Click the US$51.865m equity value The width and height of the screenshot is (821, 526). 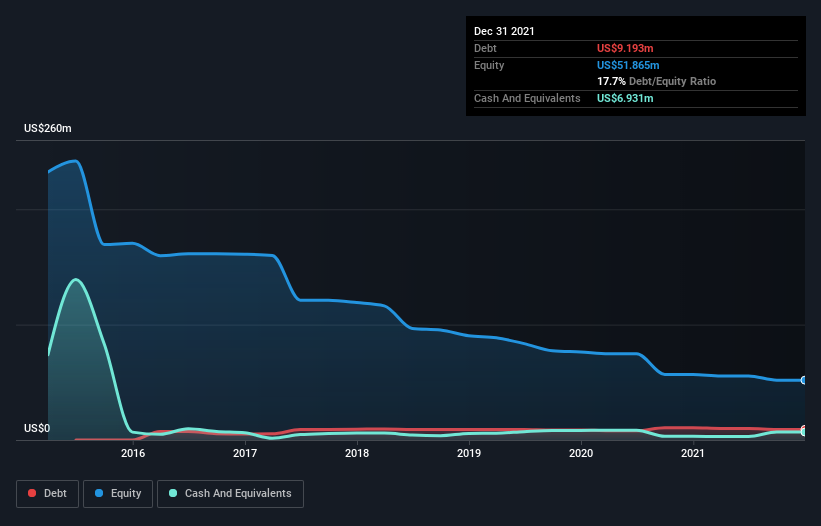pos(628,65)
